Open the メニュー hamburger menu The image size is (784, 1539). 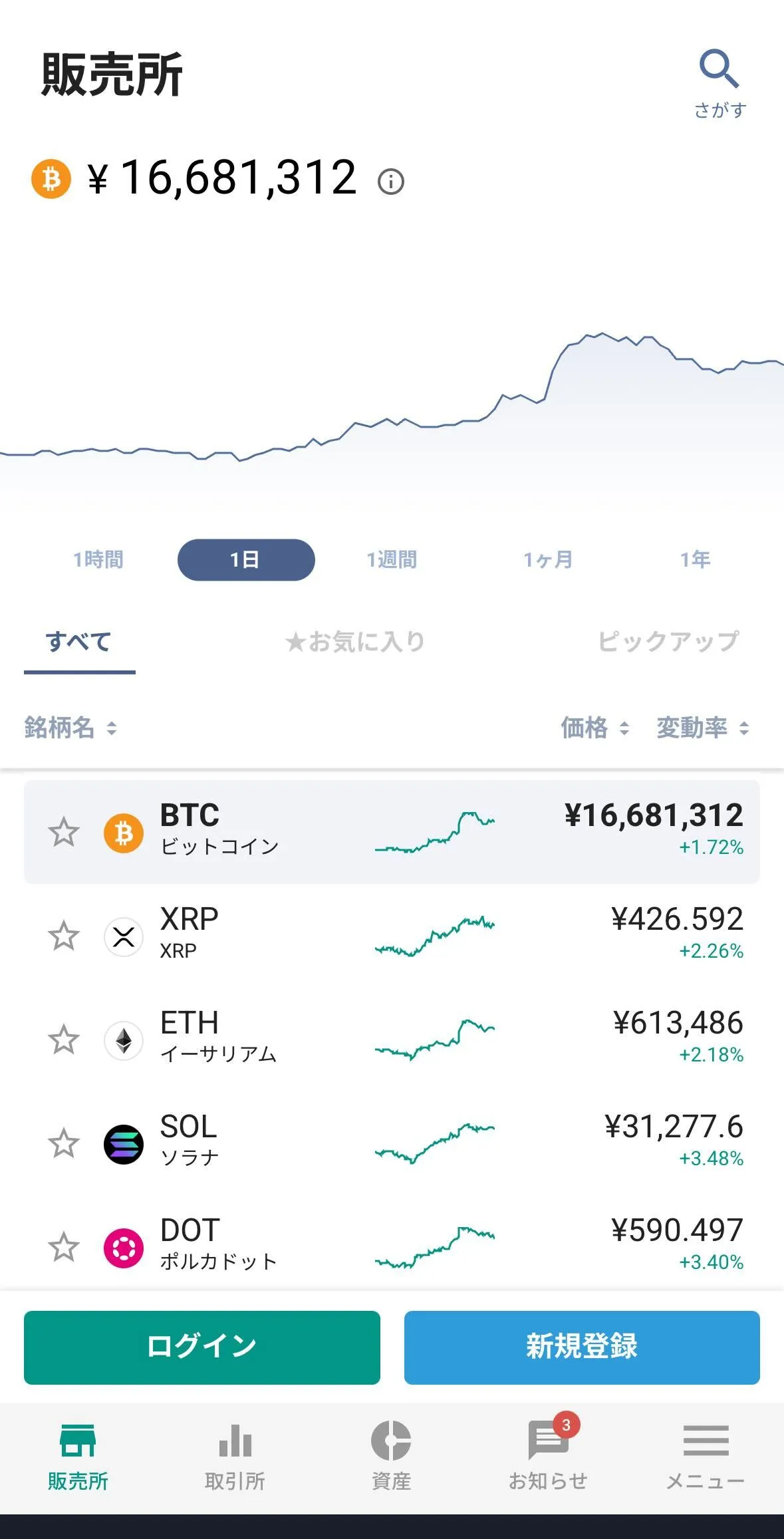click(x=706, y=1441)
